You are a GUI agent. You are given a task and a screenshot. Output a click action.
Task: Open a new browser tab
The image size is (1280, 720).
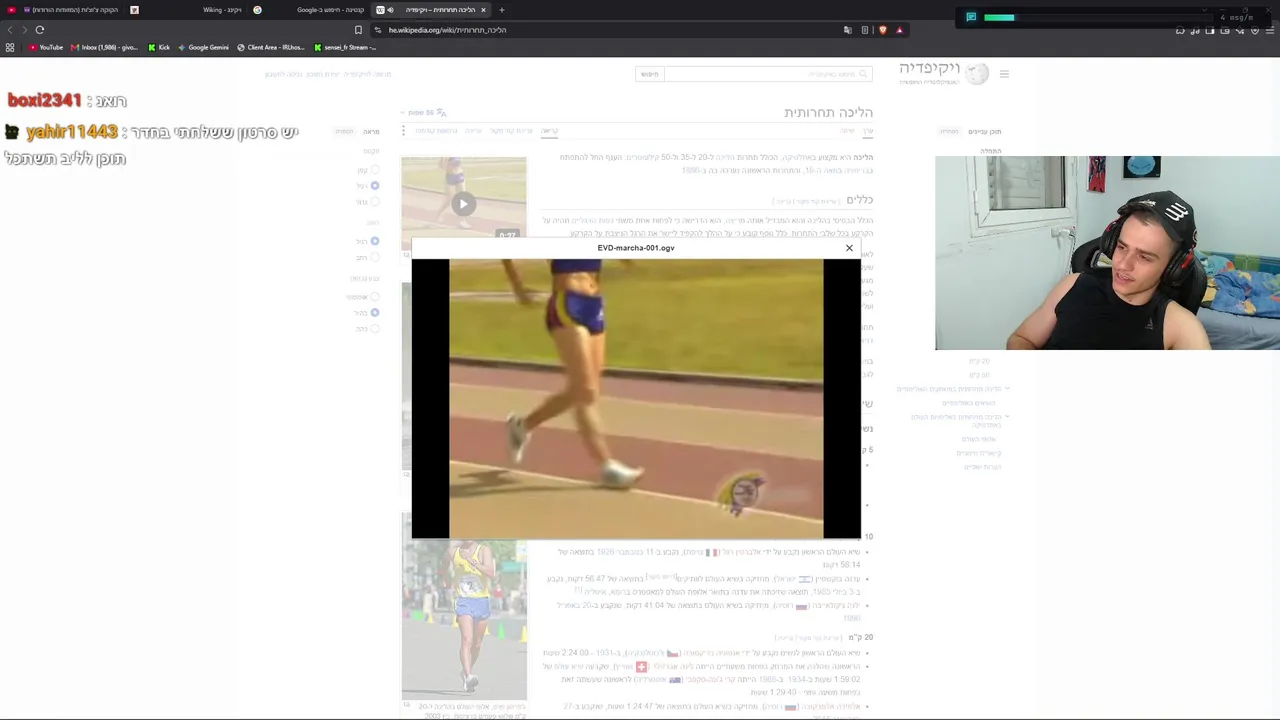[x=502, y=10]
